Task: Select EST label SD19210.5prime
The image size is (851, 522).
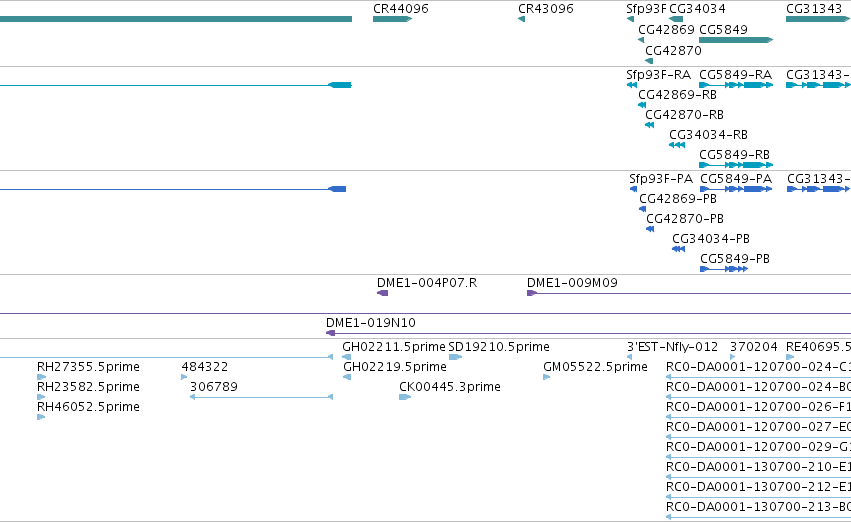Action: pos(499,347)
